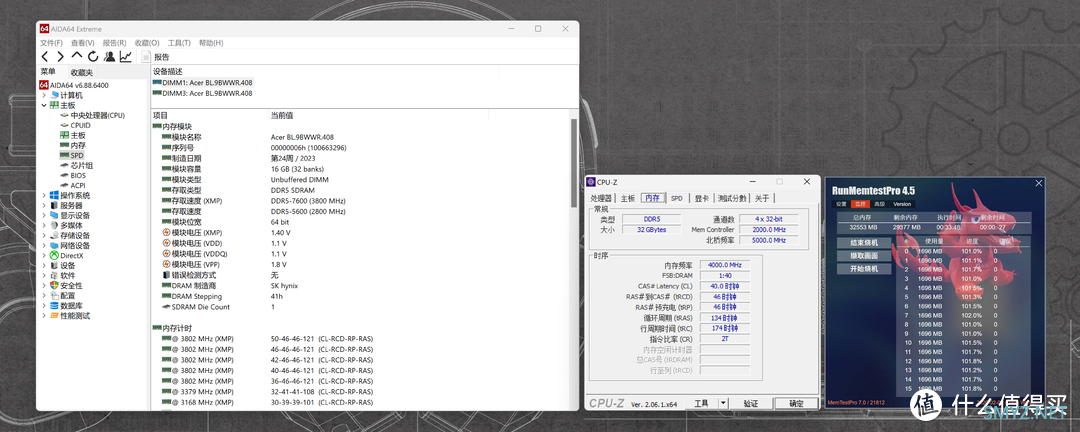Open the 报告(R) menu in AIDA64
This screenshot has width=1080, height=432.
(115, 43)
